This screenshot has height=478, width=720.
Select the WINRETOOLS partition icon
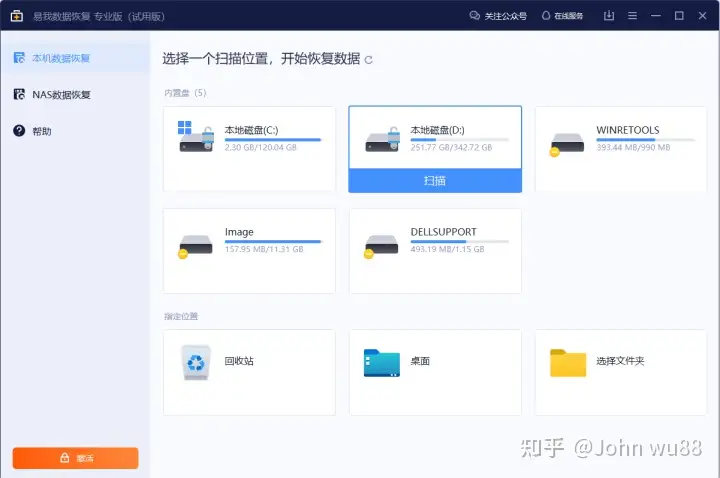click(568, 144)
